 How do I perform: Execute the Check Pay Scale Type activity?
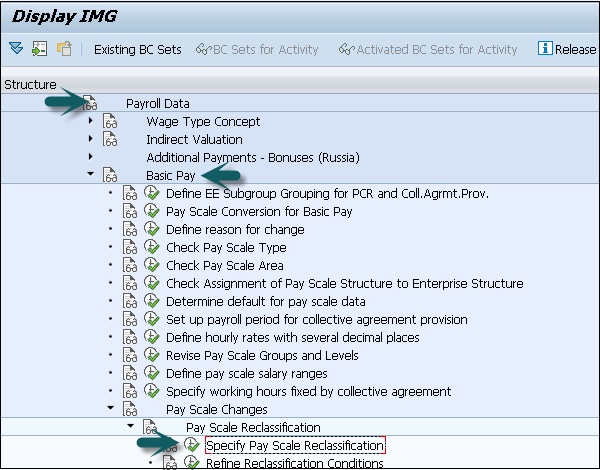(151, 248)
